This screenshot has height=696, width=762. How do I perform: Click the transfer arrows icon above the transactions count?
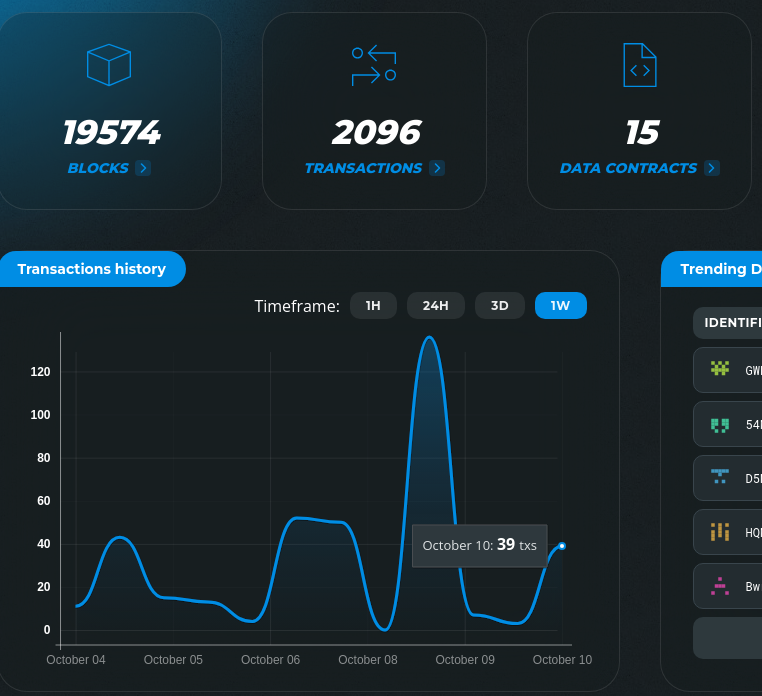tap(374, 65)
